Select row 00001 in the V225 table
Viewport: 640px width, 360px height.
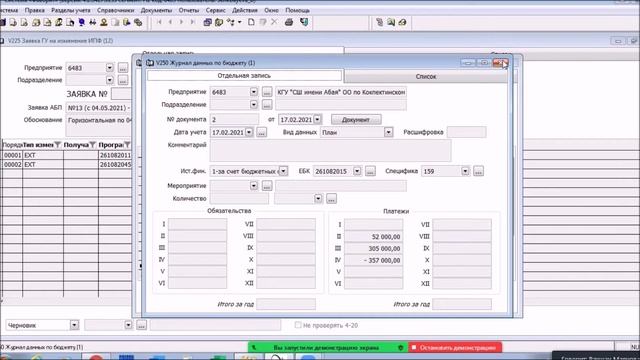click(67, 155)
